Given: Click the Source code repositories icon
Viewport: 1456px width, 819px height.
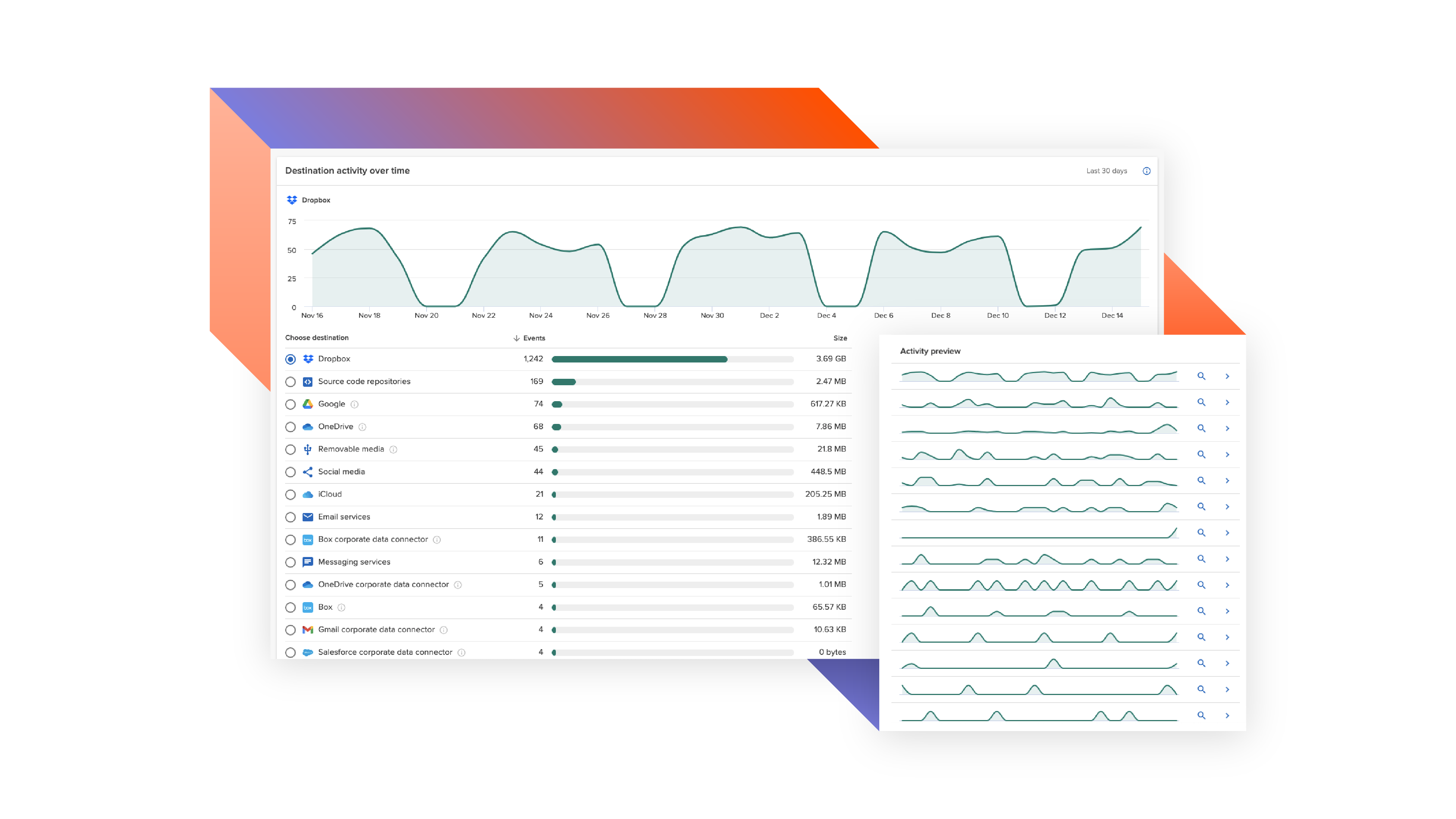Looking at the screenshot, I should click(x=308, y=381).
